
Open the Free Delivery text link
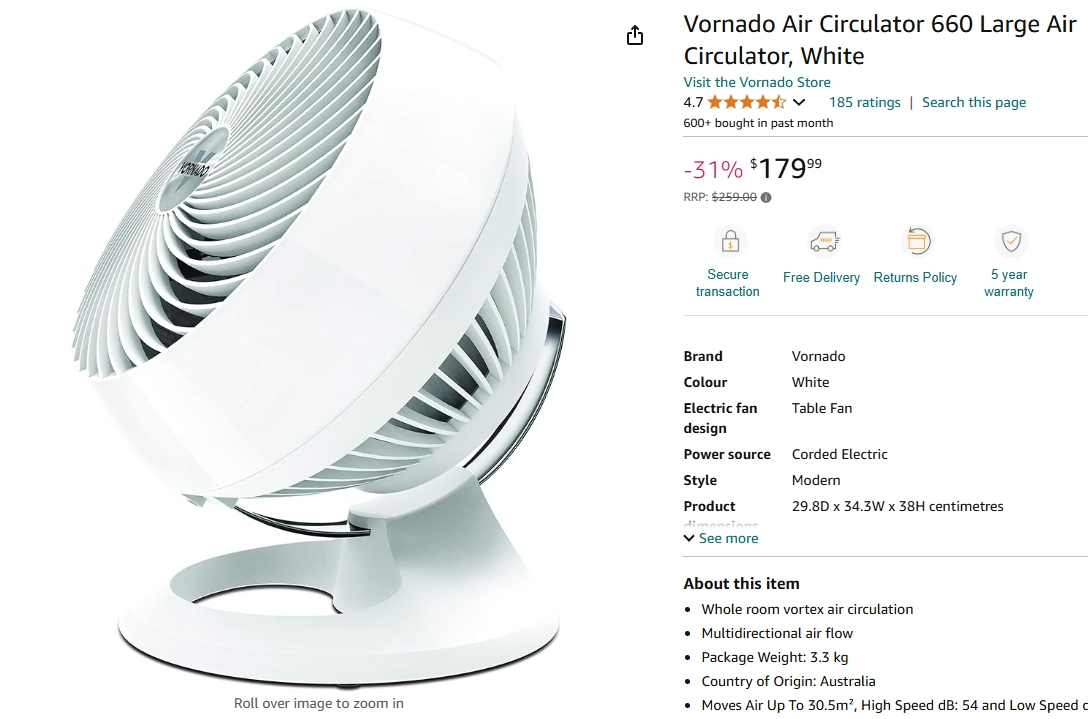click(822, 278)
